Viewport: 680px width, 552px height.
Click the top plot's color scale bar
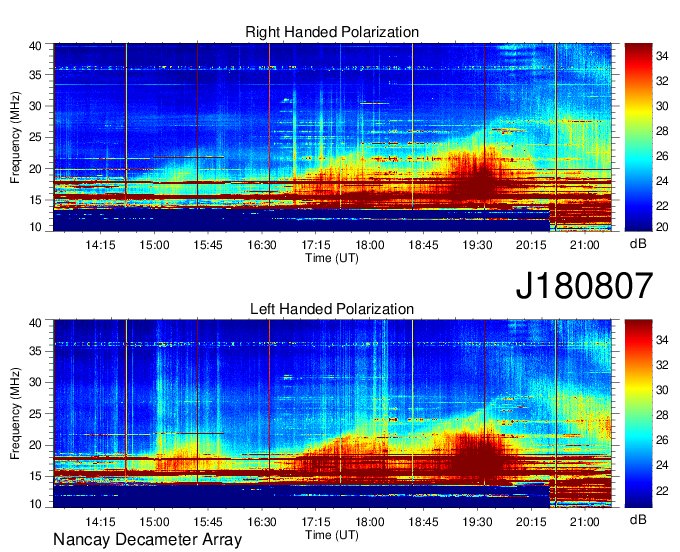coord(638,137)
